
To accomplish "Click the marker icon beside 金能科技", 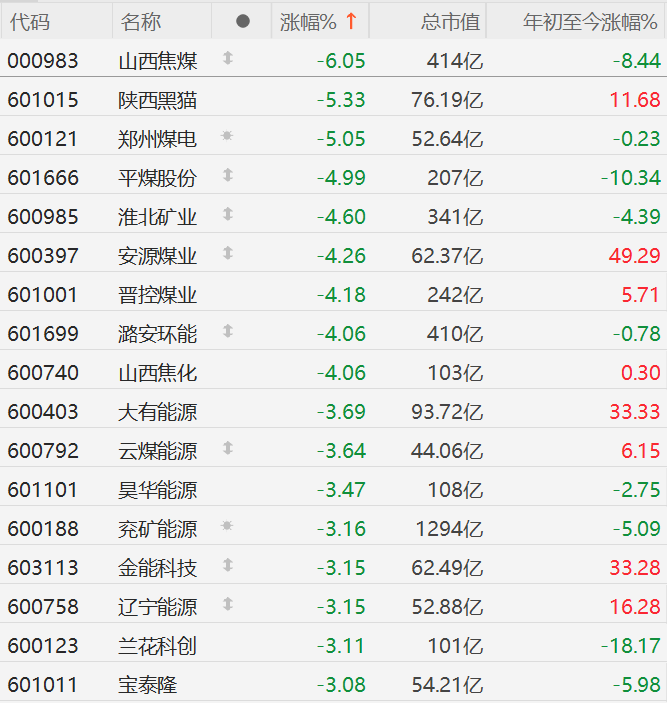I will 228,565.
